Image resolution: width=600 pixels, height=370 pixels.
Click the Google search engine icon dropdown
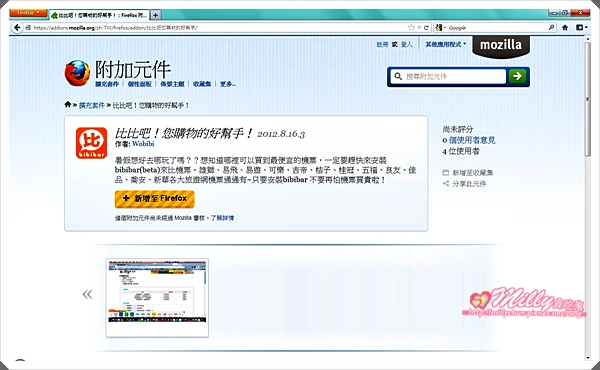440,28
